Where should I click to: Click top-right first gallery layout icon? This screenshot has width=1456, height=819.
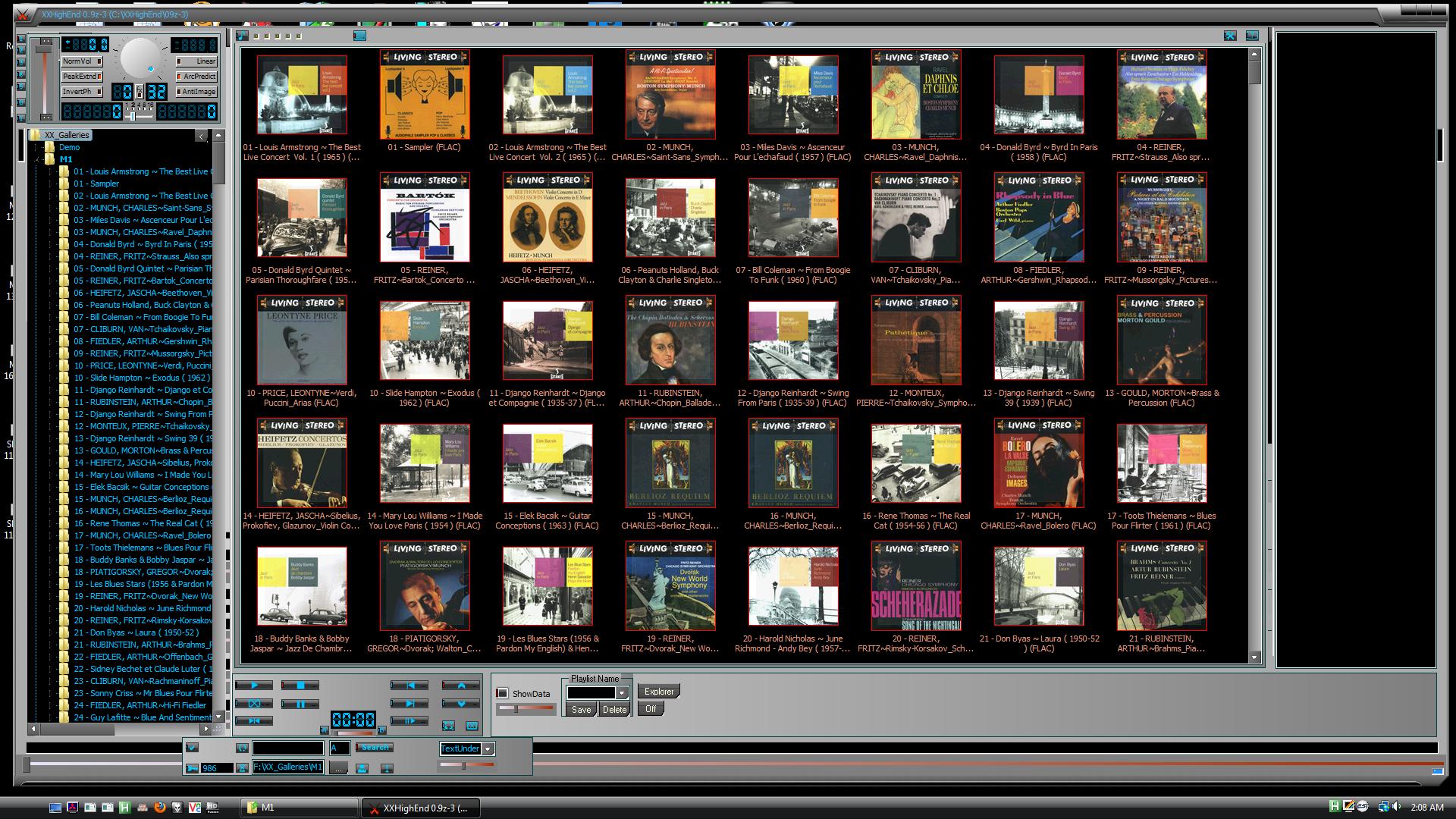[x=1230, y=36]
